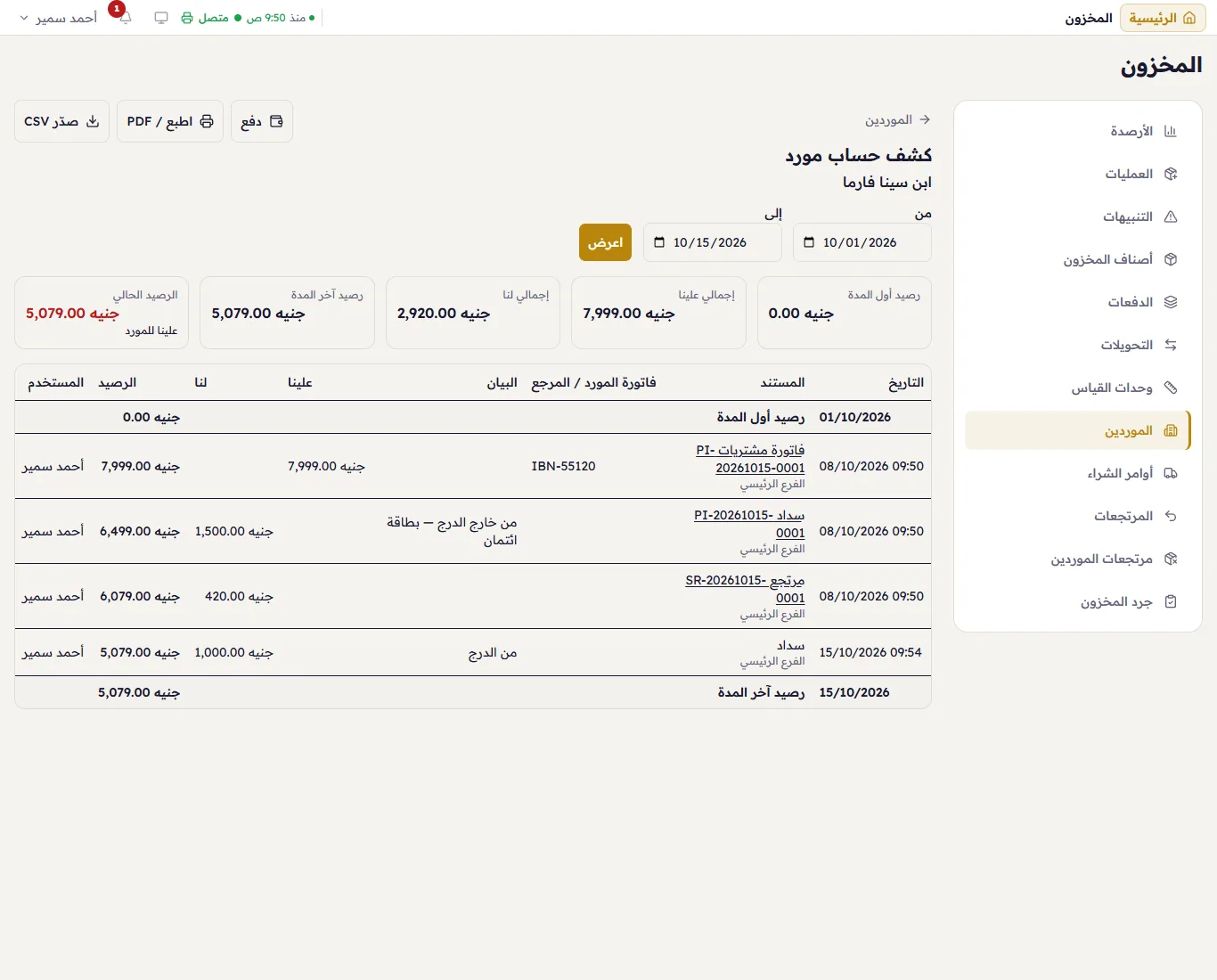
Task: Click the 10/15/2026 end date field
Action: [713, 242]
